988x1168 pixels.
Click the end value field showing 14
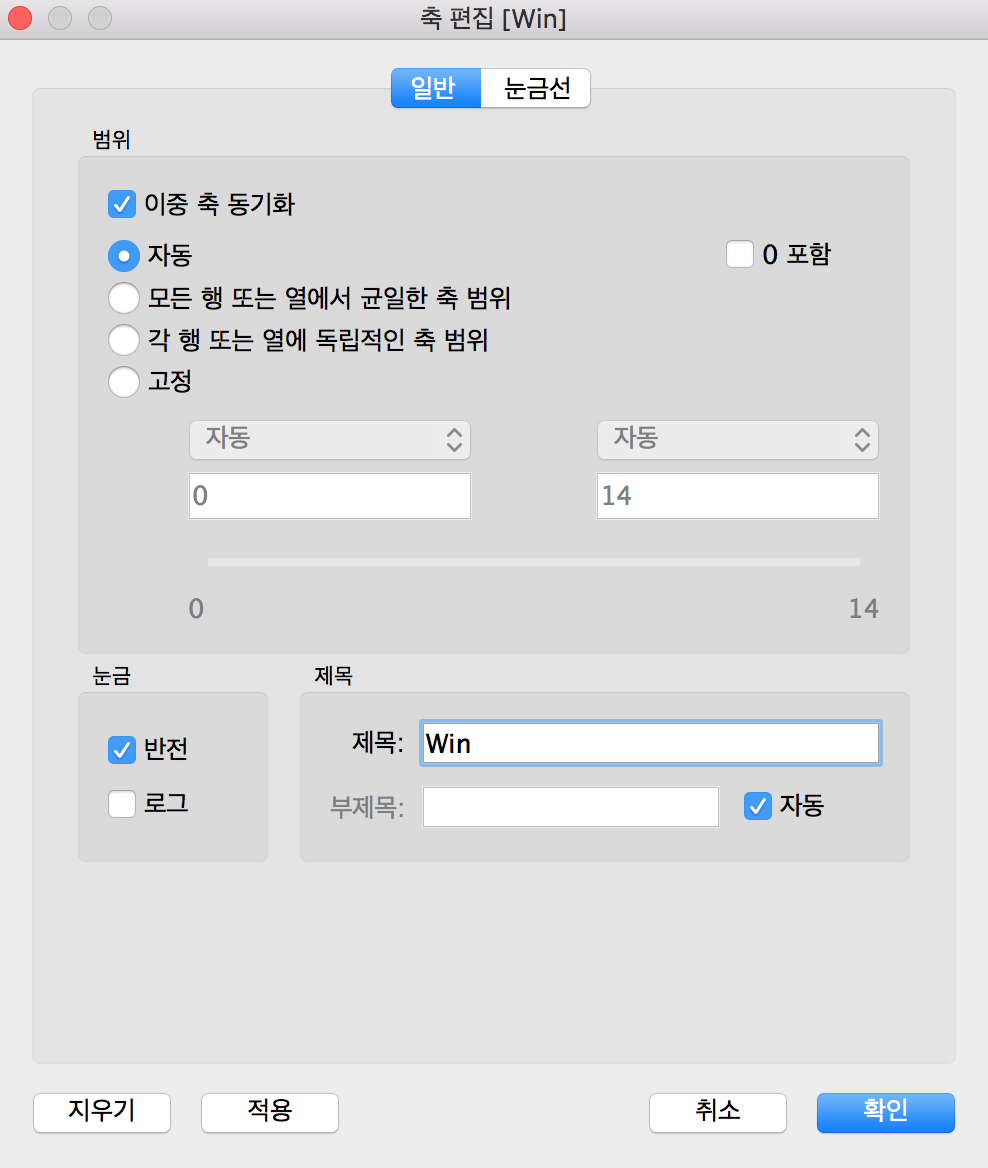tap(737, 496)
